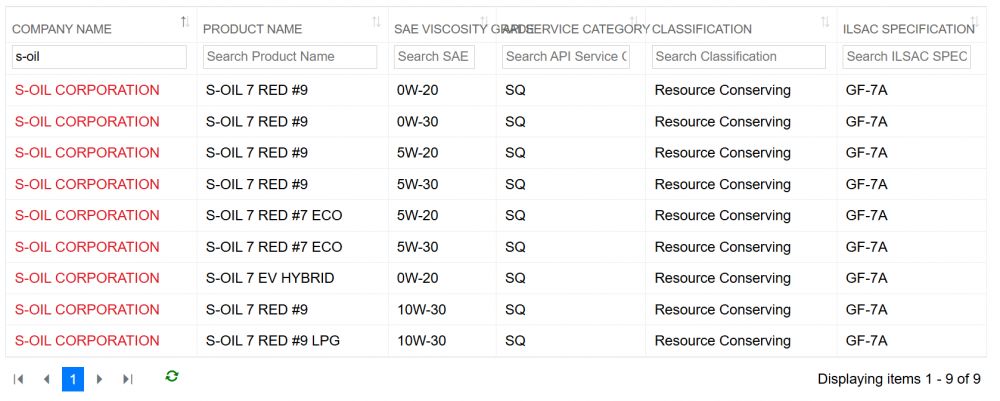This screenshot has height=401, width=1000.
Task: Sort by Product Name column arrows
Action: (376, 22)
